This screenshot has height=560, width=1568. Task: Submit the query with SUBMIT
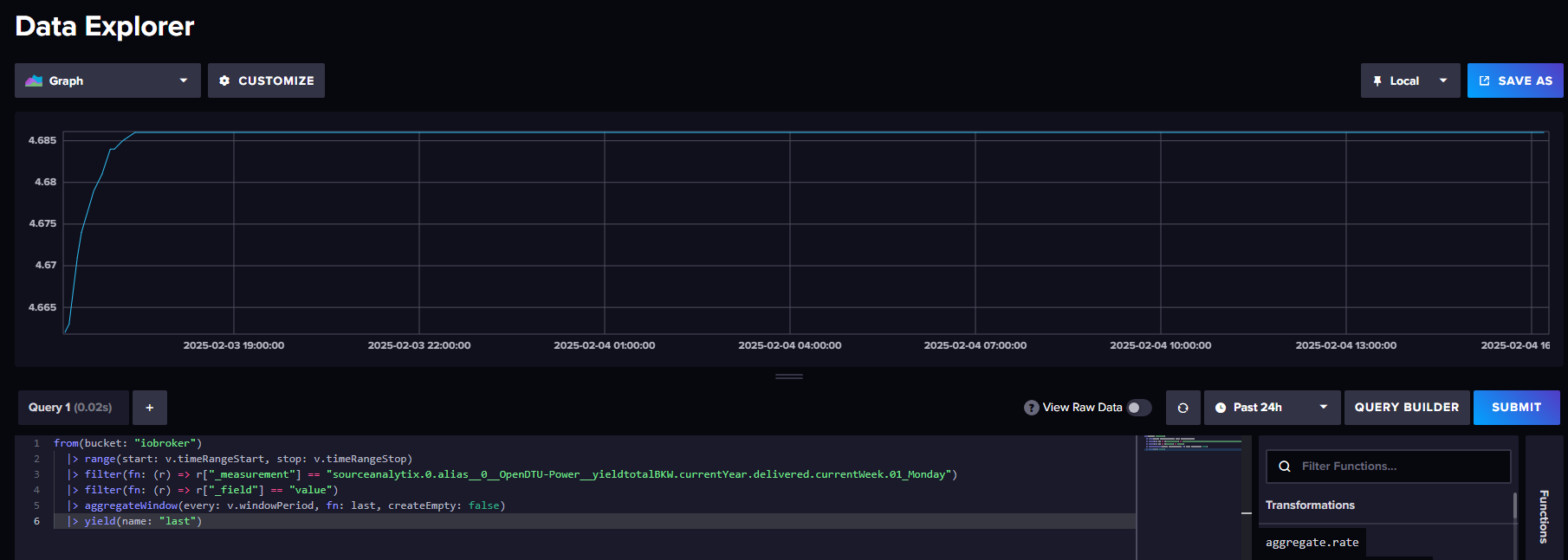(x=1517, y=408)
